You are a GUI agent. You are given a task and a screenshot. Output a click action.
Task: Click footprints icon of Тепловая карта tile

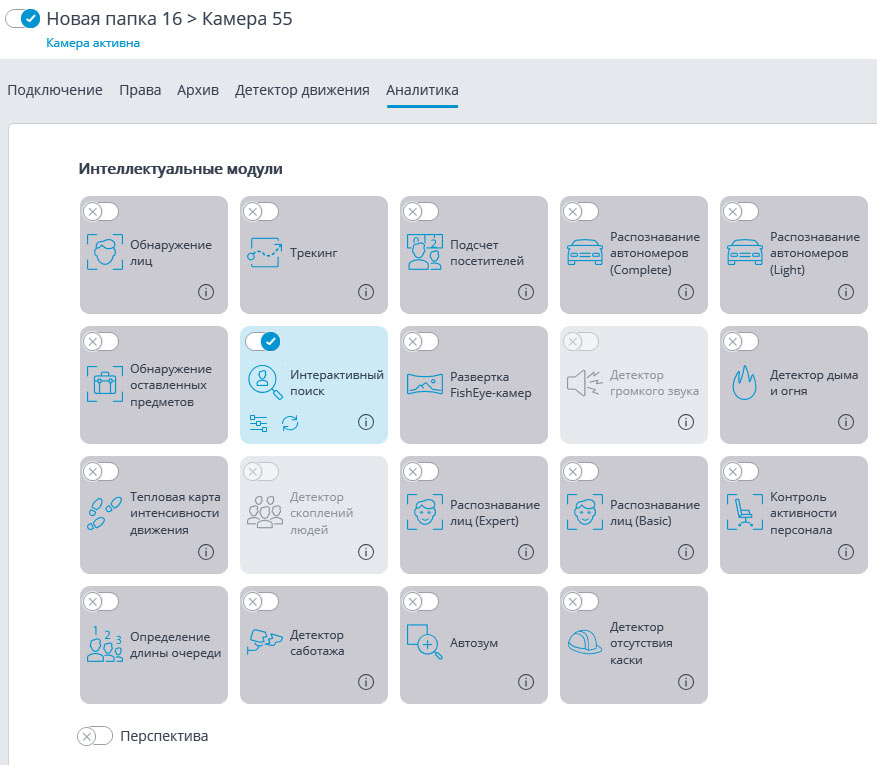point(104,512)
